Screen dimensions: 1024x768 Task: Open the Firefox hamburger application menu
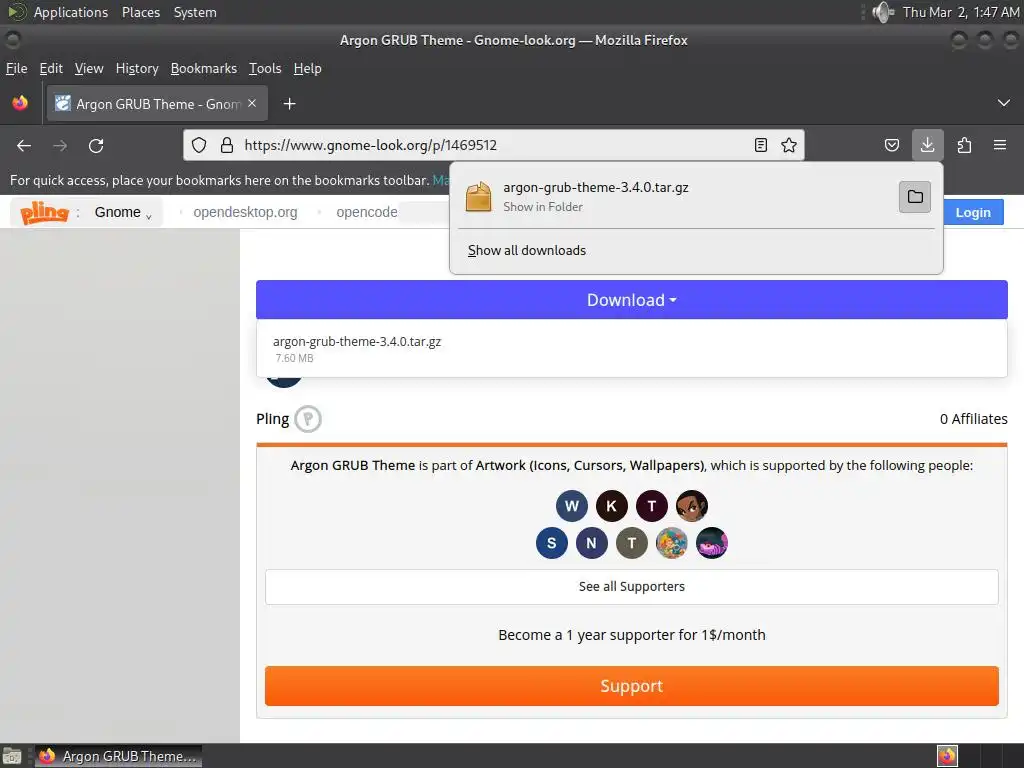[x=1000, y=145]
